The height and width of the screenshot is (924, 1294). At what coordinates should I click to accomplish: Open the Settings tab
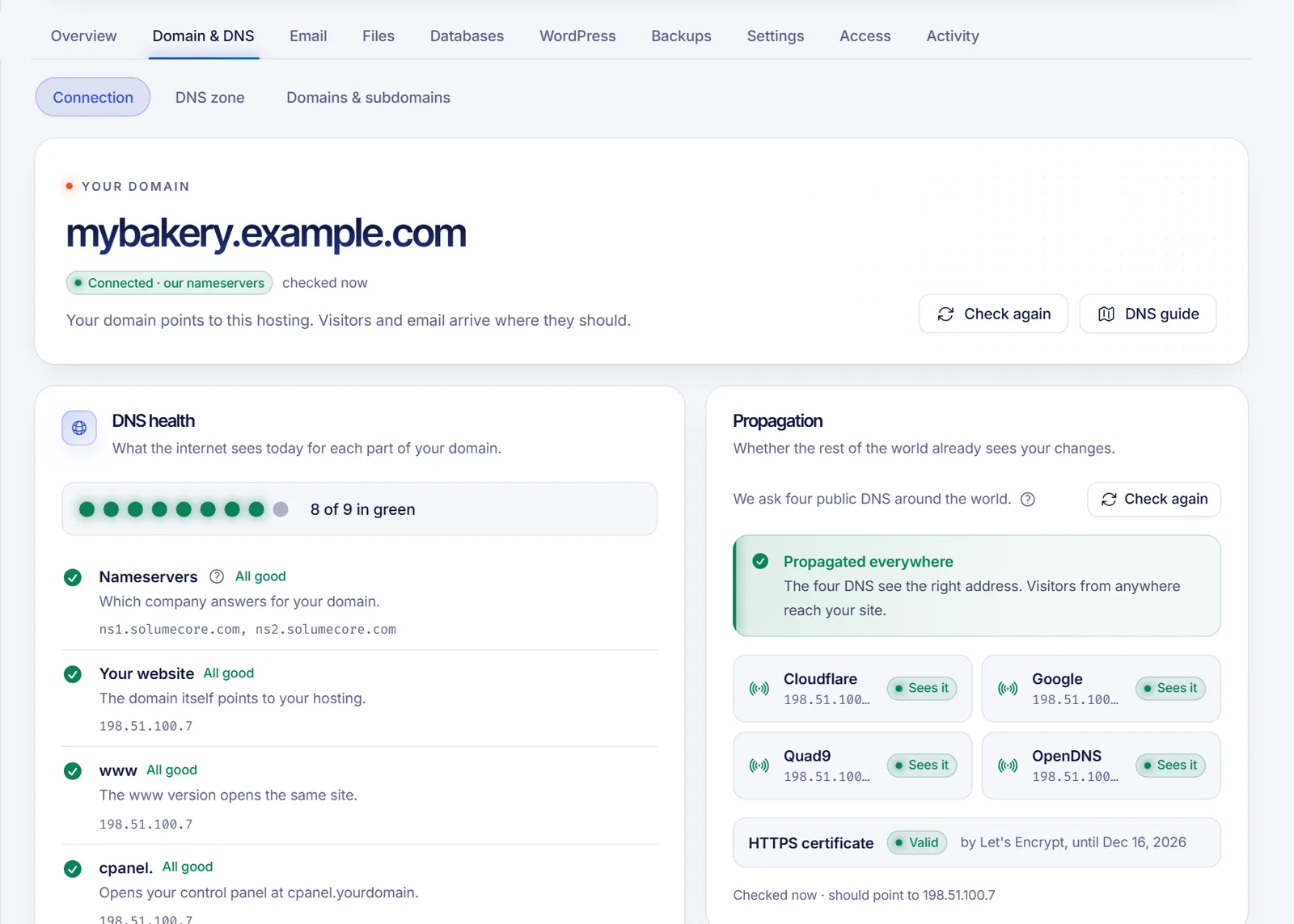pyautogui.click(x=776, y=36)
